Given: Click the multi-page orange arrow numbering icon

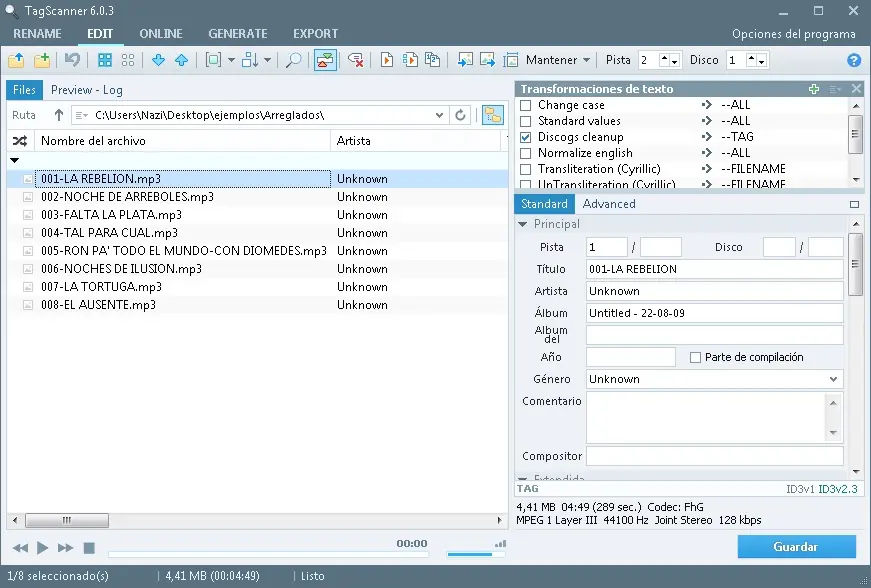Looking at the screenshot, I should point(410,60).
